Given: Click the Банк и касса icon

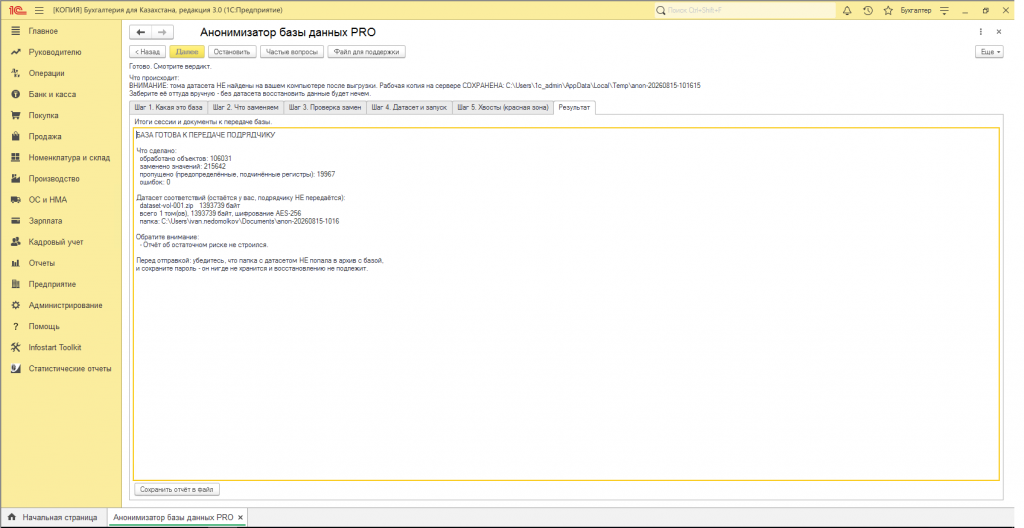Looking at the screenshot, I should tap(16, 94).
